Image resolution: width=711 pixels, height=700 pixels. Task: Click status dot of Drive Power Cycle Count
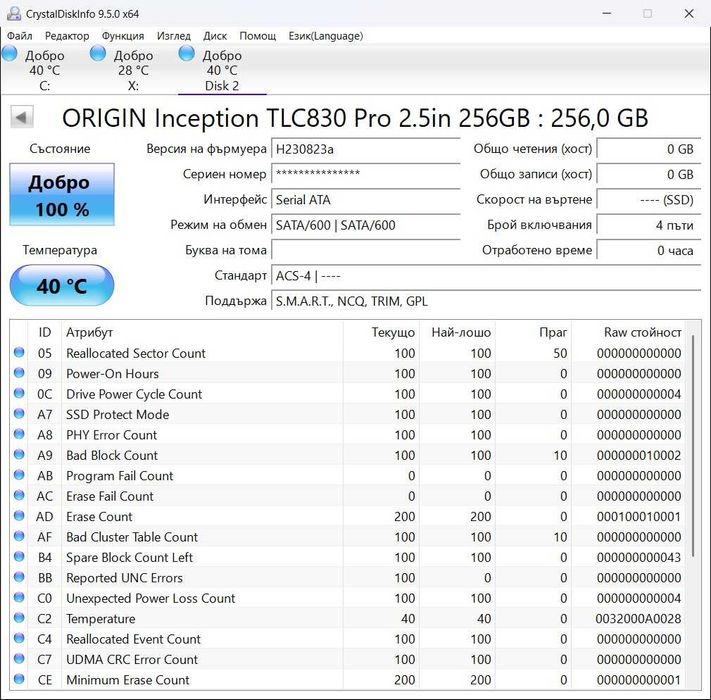19,393
